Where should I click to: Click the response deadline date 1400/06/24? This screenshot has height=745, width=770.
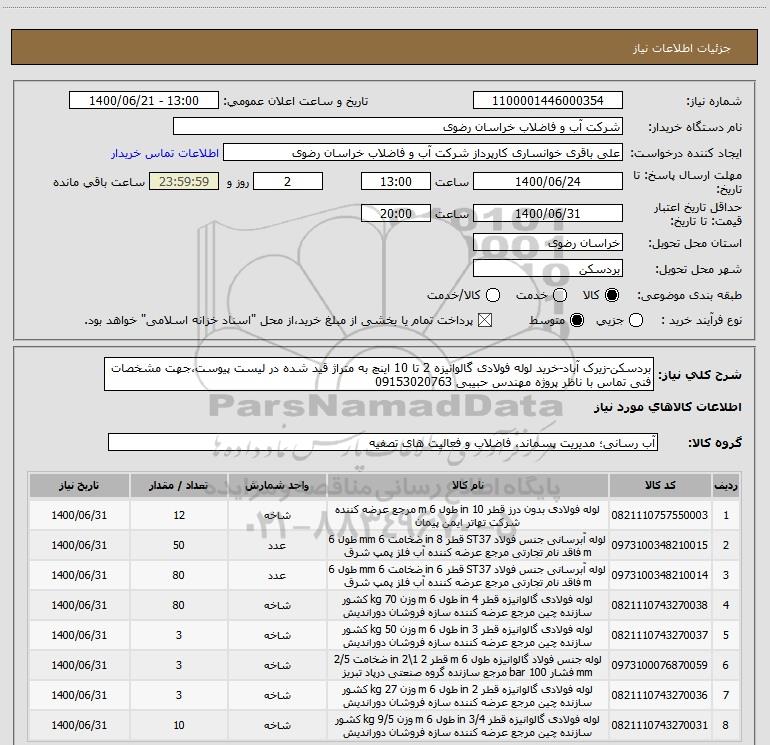click(548, 181)
